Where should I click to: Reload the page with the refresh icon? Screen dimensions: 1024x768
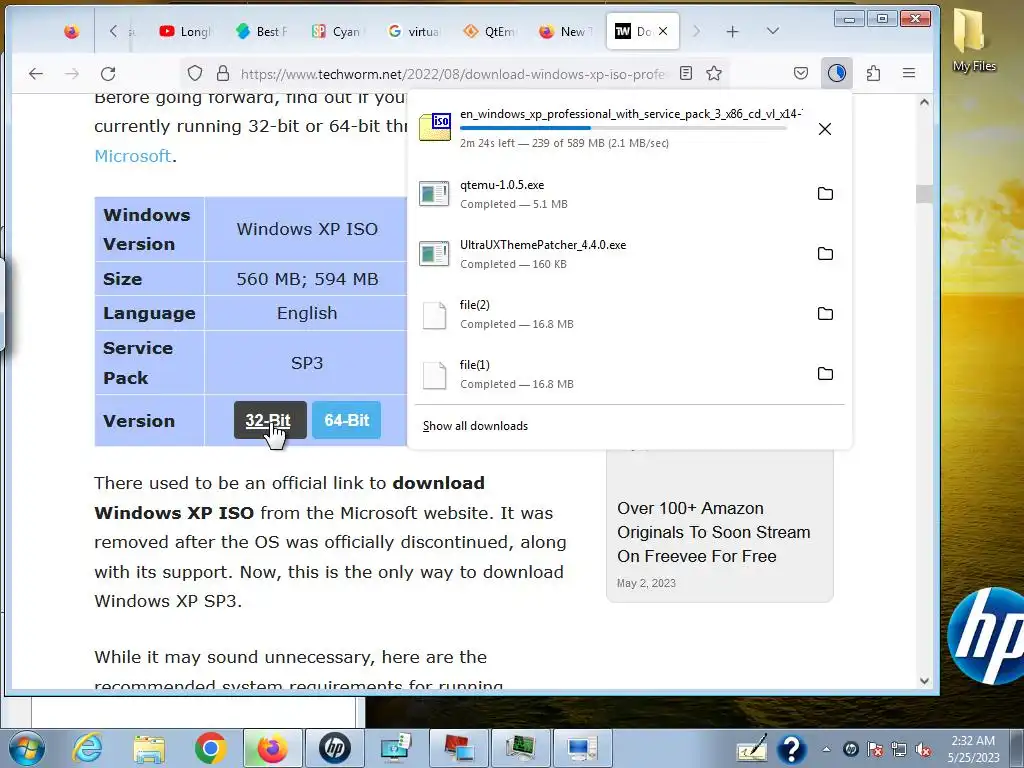coord(108,74)
